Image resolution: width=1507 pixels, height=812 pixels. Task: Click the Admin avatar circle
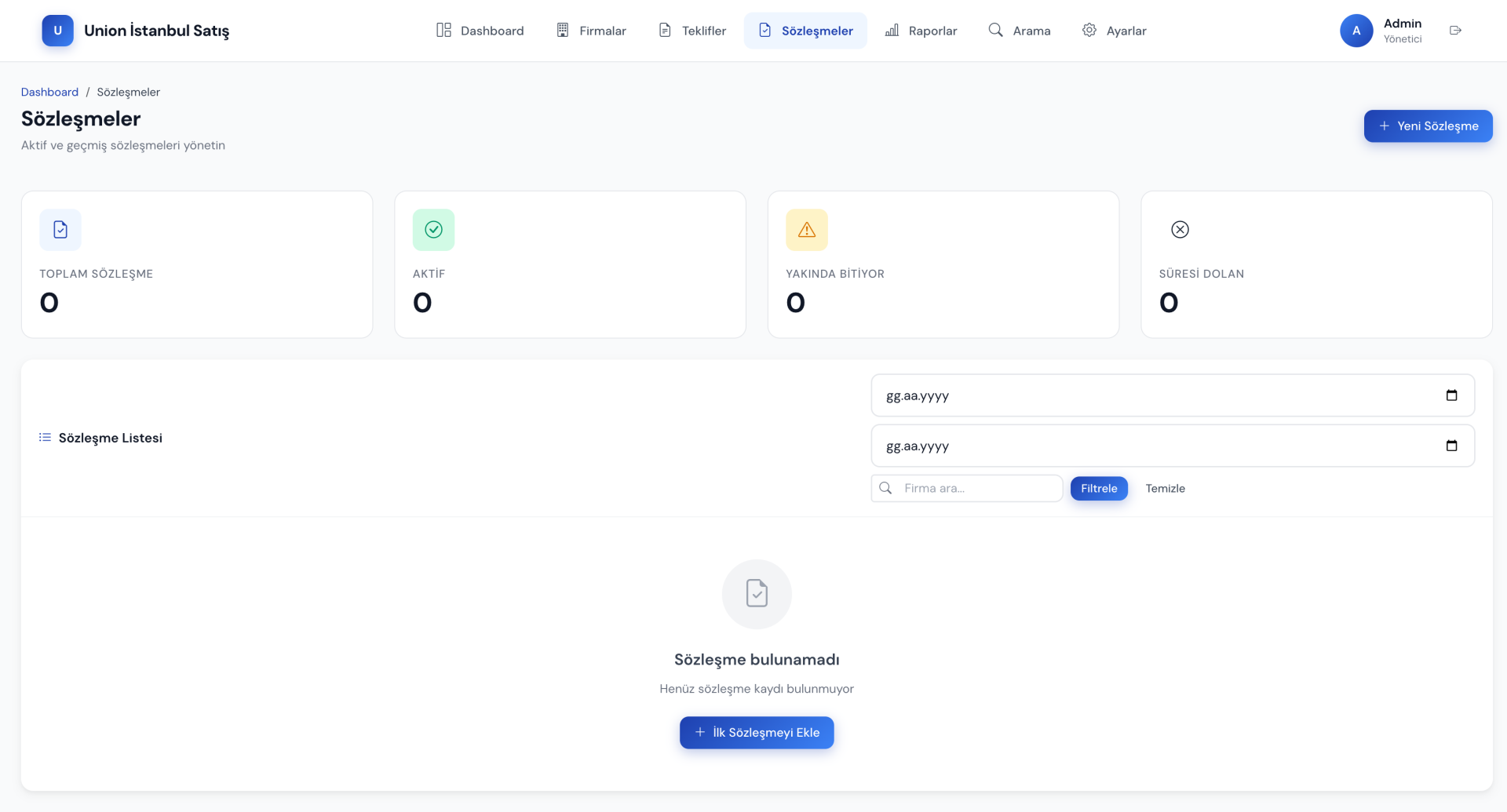tap(1356, 31)
